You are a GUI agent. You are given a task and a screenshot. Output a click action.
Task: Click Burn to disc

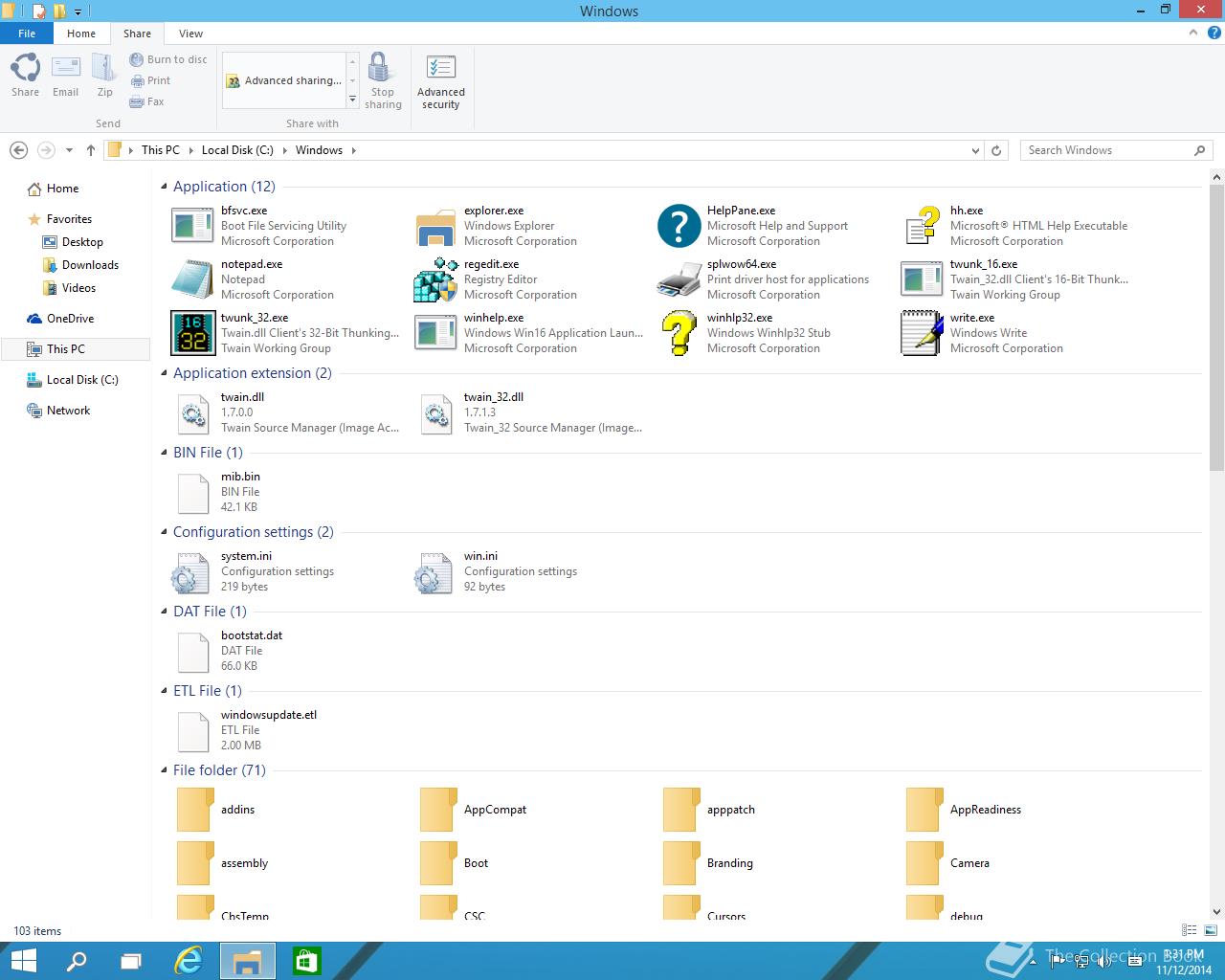coord(168,59)
